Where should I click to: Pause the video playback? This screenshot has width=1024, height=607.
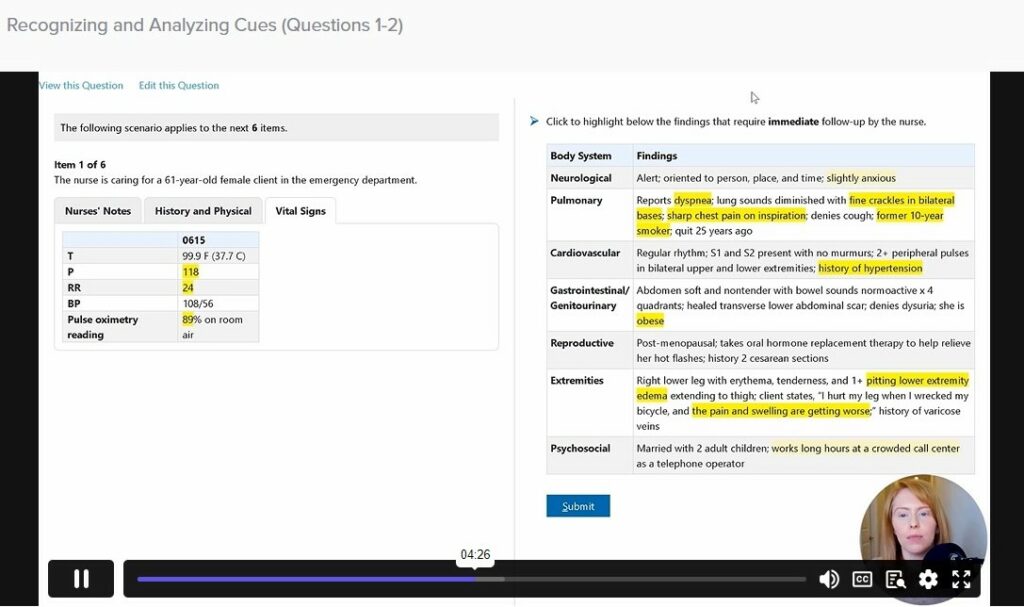pos(80,579)
